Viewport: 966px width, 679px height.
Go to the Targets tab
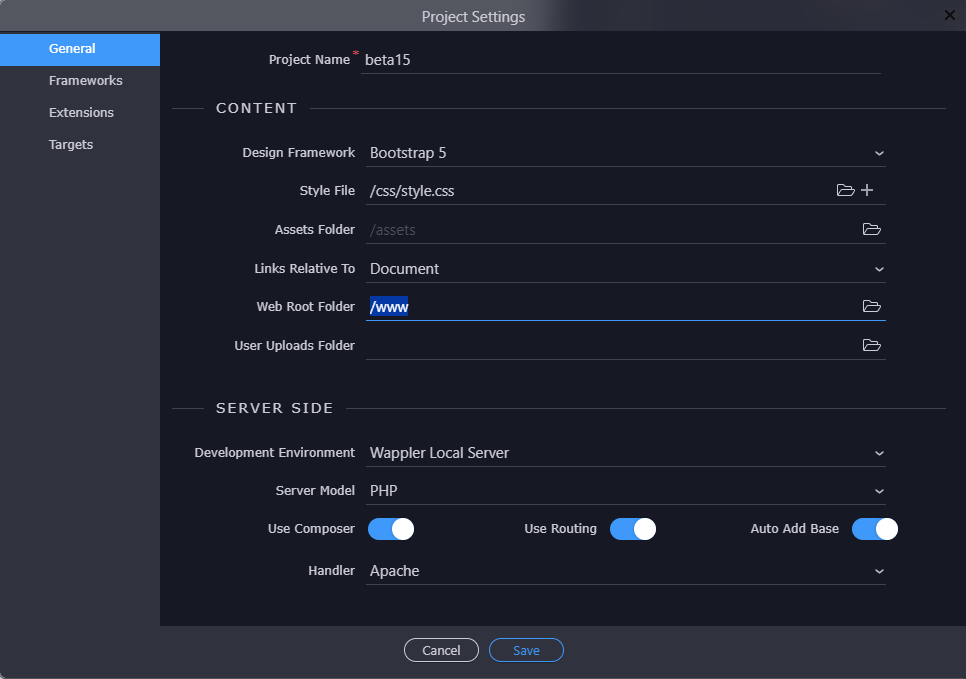click(80, 145)
